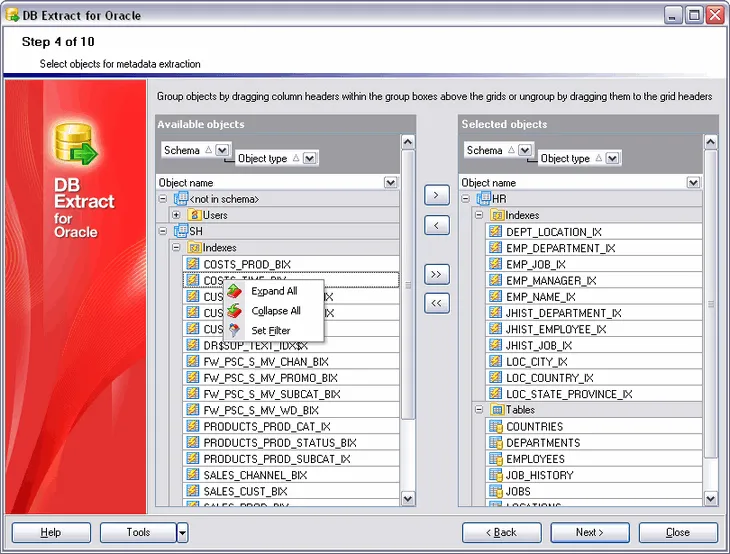Click the SH Indexes folder icon
This screenshot has width=730, height=554.
[194, 247]
